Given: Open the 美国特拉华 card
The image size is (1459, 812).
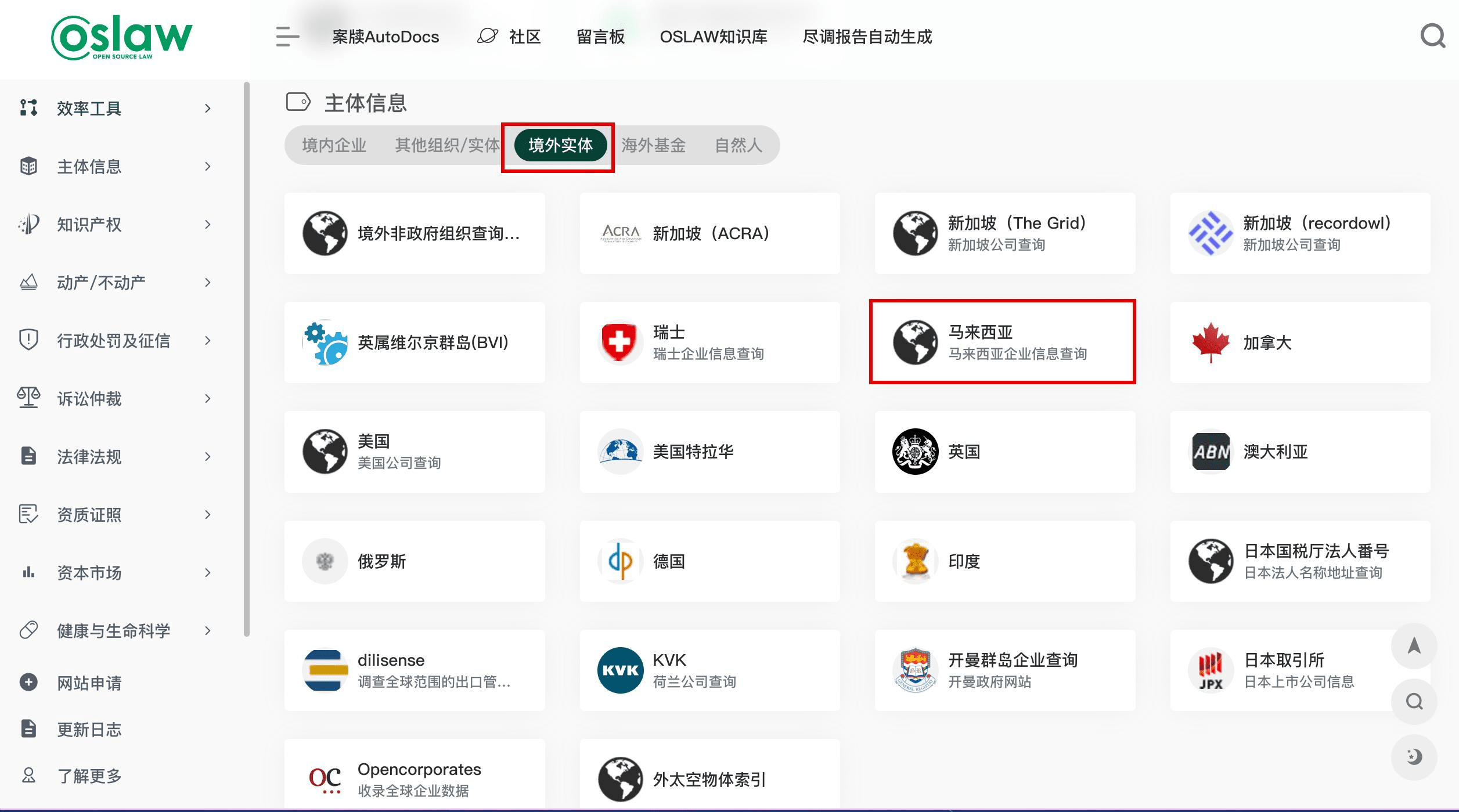Looking at the screenshot, I should click(709, 452).
